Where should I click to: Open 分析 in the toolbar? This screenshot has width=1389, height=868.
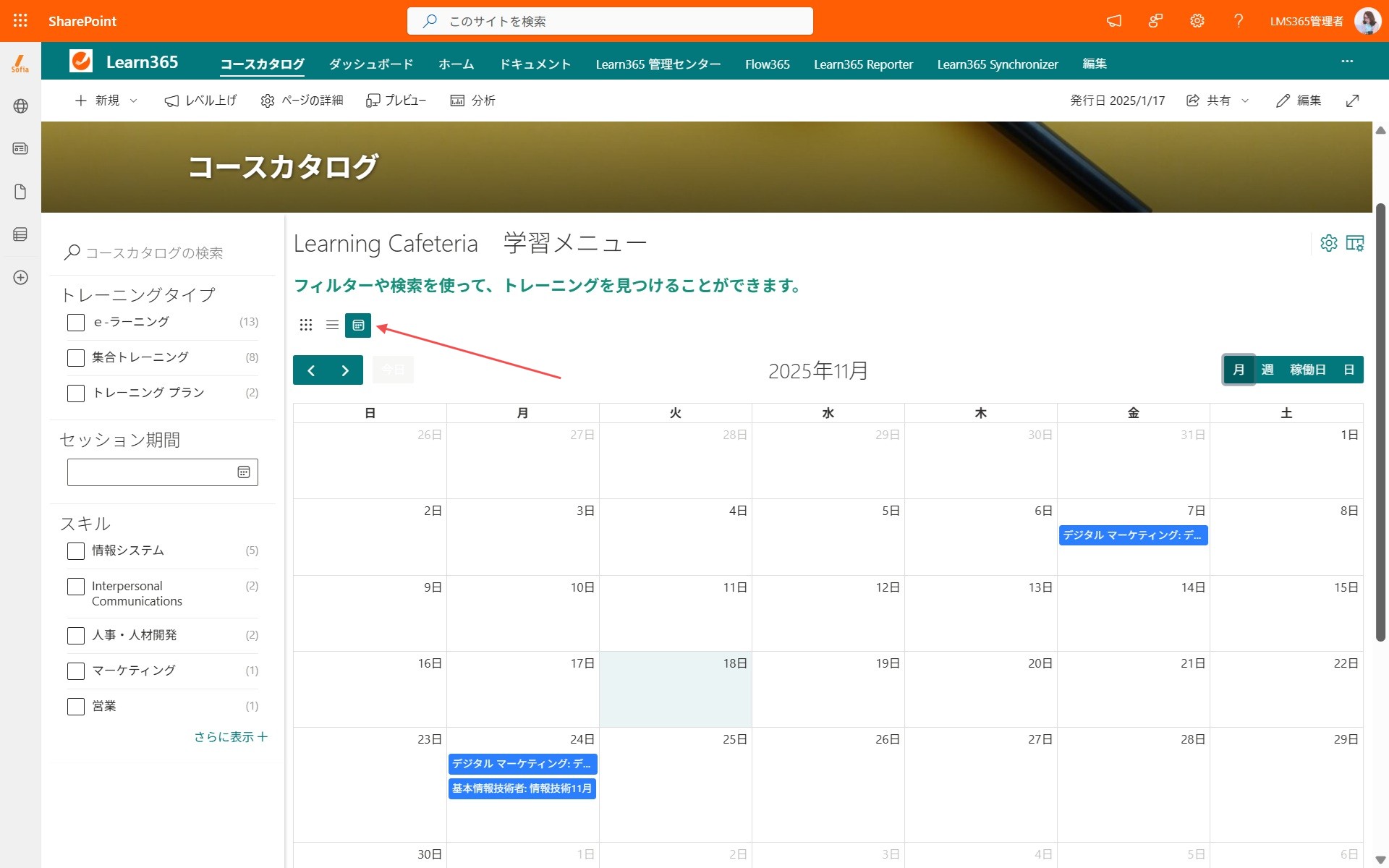(473, 101)
